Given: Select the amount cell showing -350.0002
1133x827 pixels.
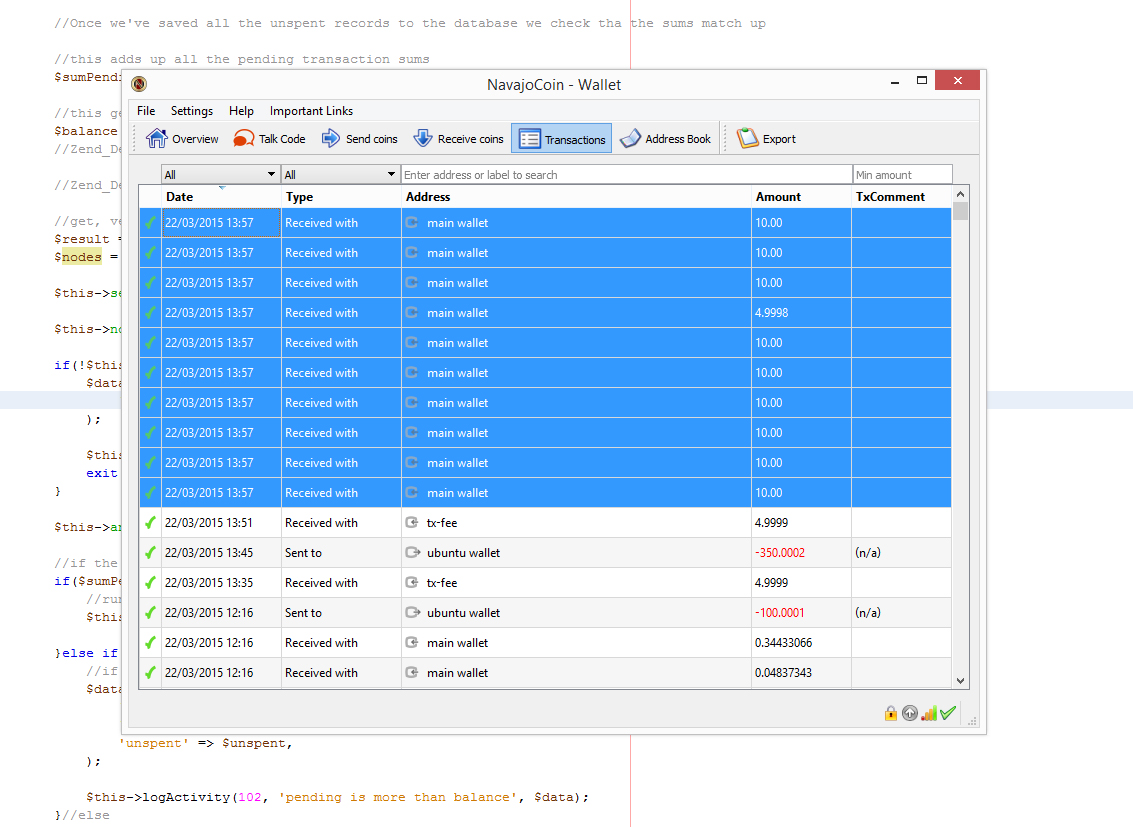Looking at the screenshot, I should click(x=801, y=553).
